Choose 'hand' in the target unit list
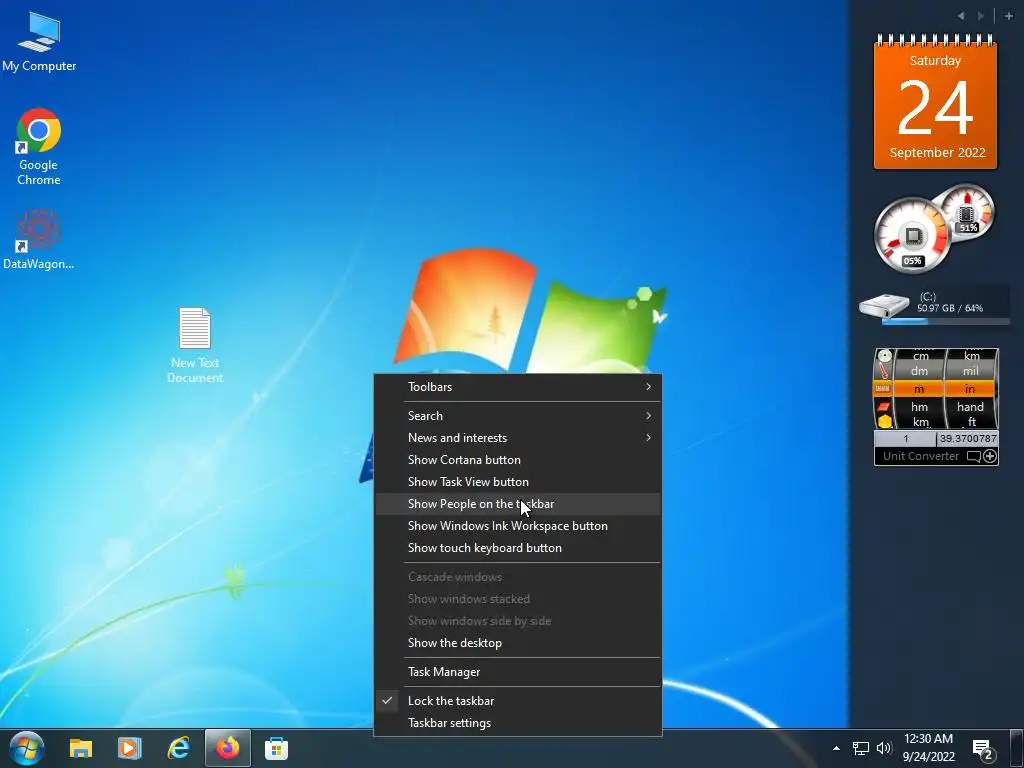The width and height of the screenshot is (1024, 768). 970,406
